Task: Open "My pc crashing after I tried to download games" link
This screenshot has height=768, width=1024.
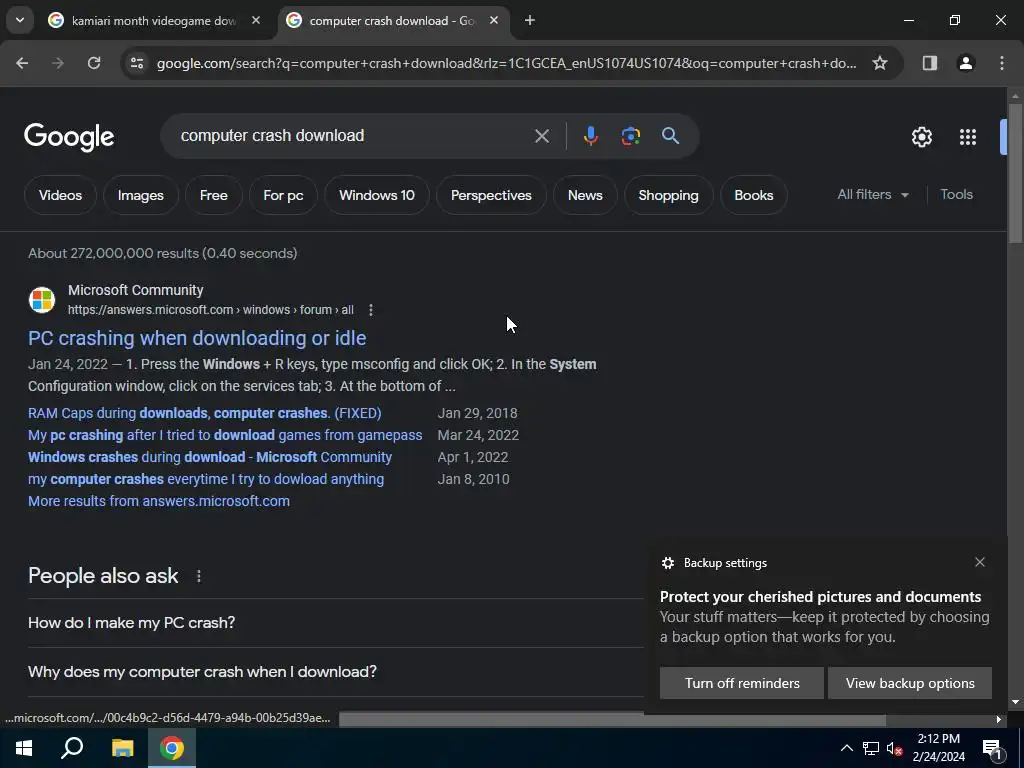Action: click(225, 436)
